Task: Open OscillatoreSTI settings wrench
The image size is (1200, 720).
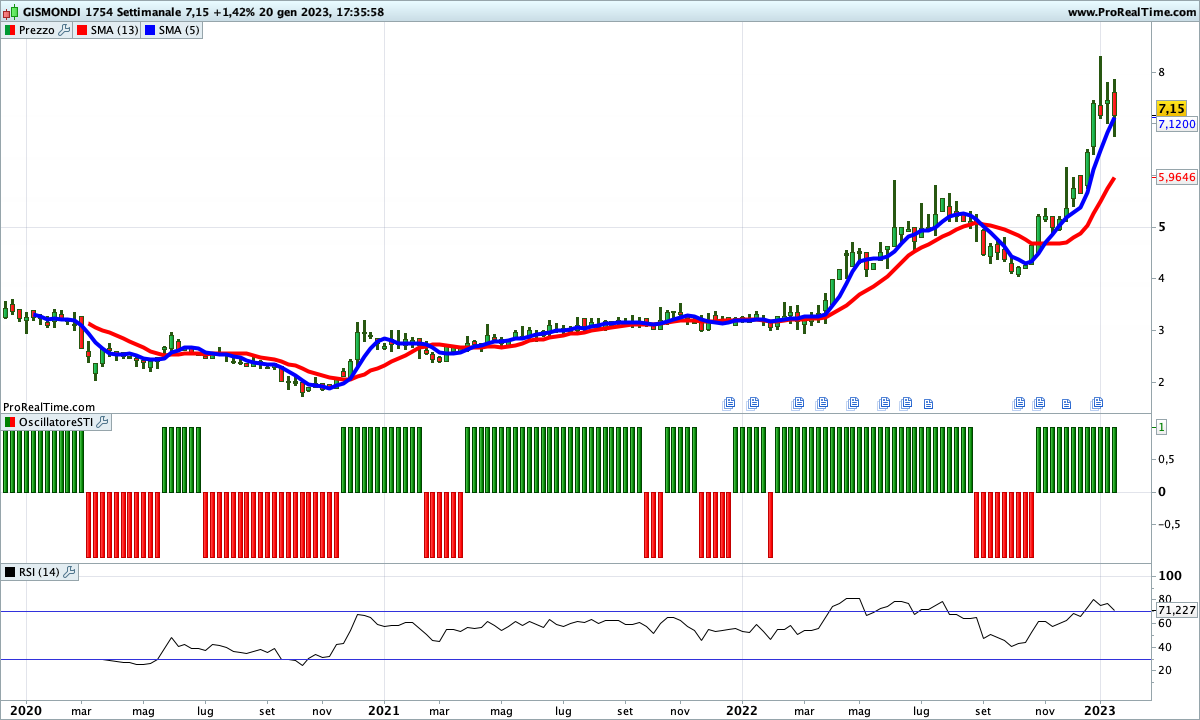Action: coord(102,423)
